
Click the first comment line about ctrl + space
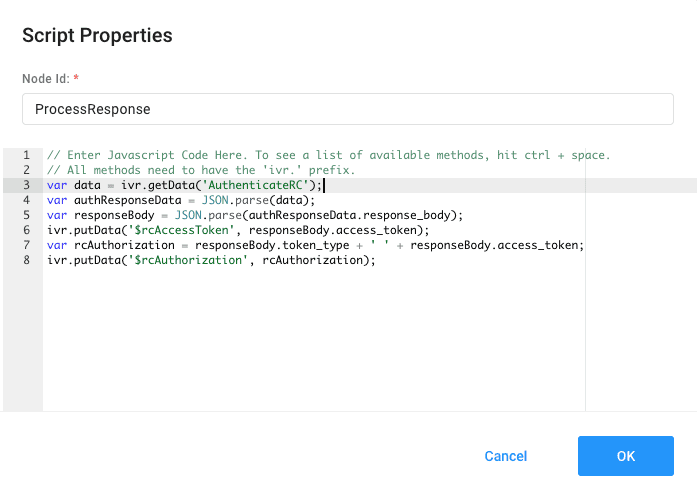coord(328,155)
